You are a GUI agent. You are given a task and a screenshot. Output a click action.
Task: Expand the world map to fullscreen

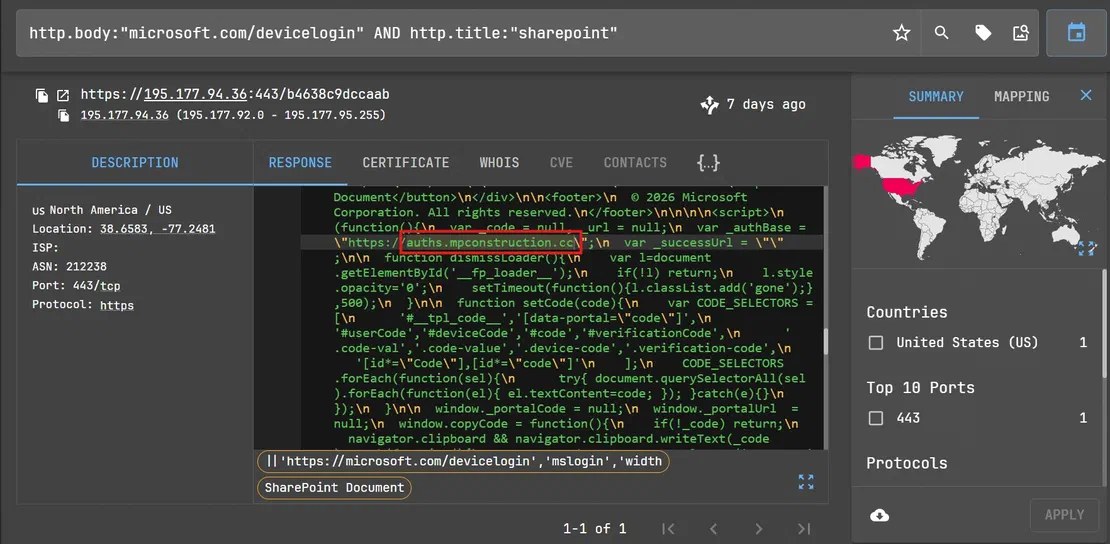click(1086, 248)
